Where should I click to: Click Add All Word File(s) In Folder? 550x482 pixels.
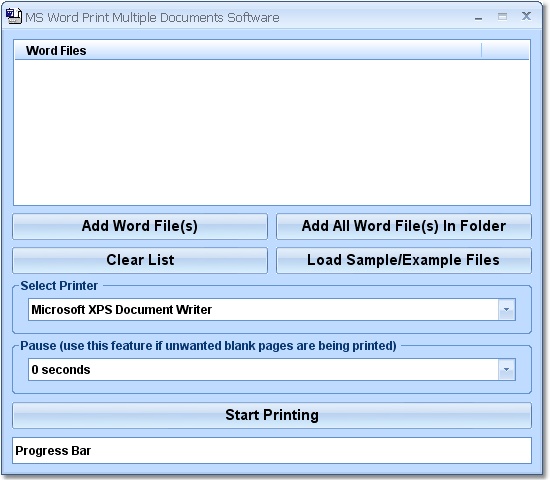(404, 226)
